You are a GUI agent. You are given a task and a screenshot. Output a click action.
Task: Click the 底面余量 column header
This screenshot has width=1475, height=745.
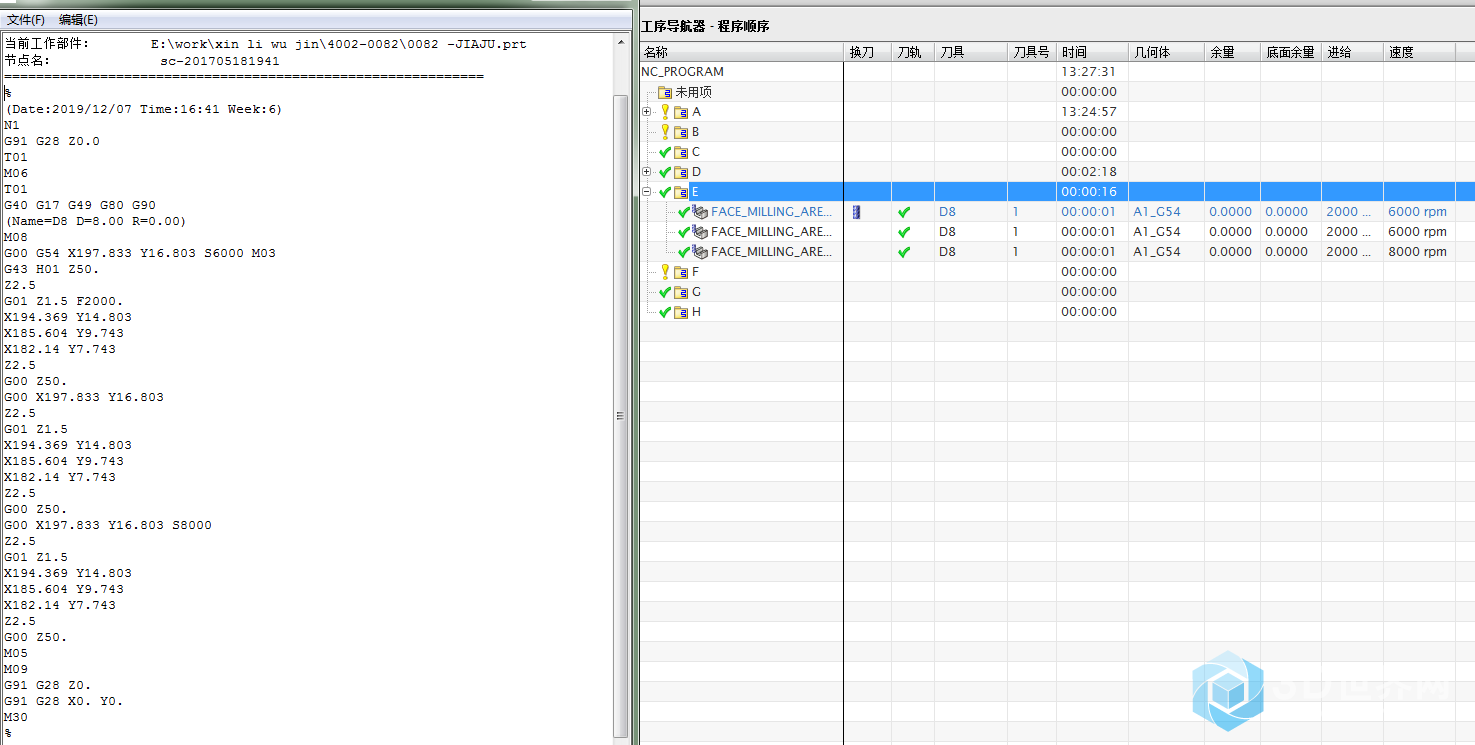1291,52
